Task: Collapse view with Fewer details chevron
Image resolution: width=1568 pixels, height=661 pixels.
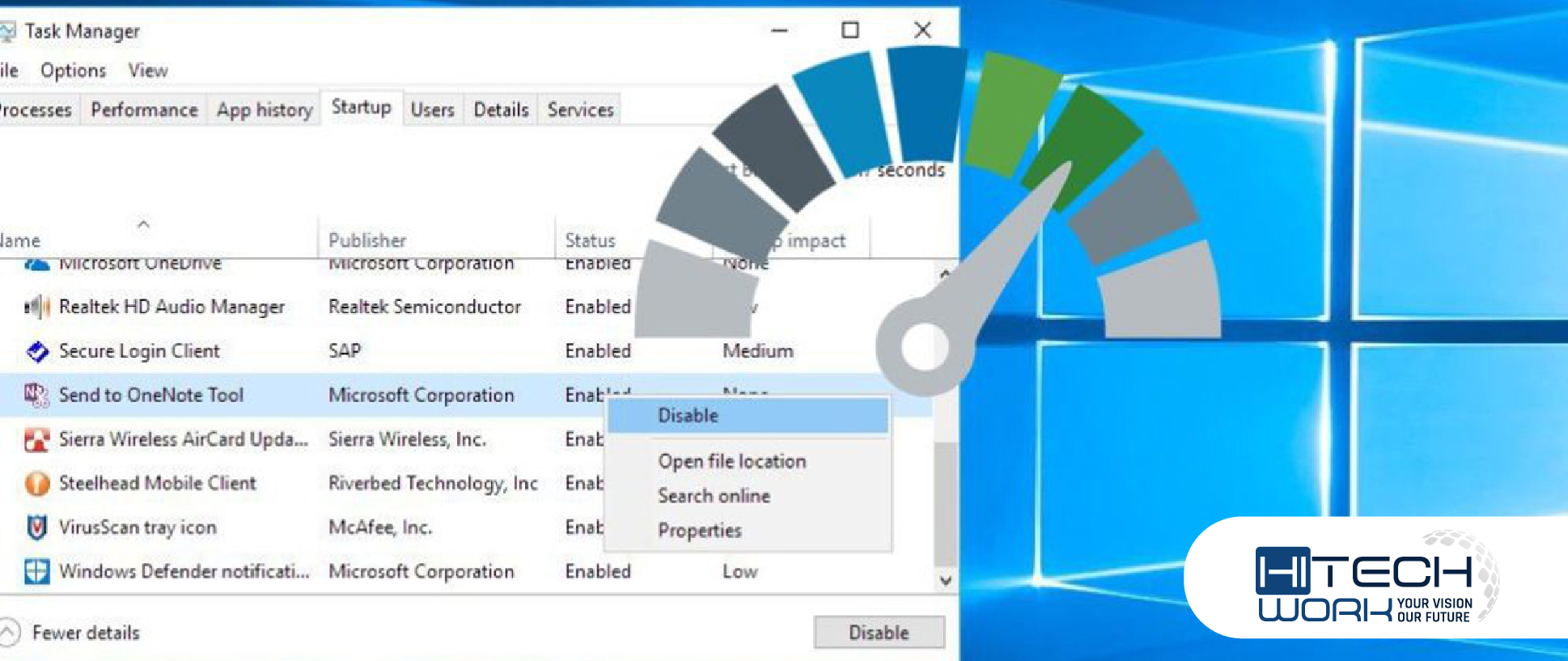Action: pyautogui.click(x=8, y=633)
